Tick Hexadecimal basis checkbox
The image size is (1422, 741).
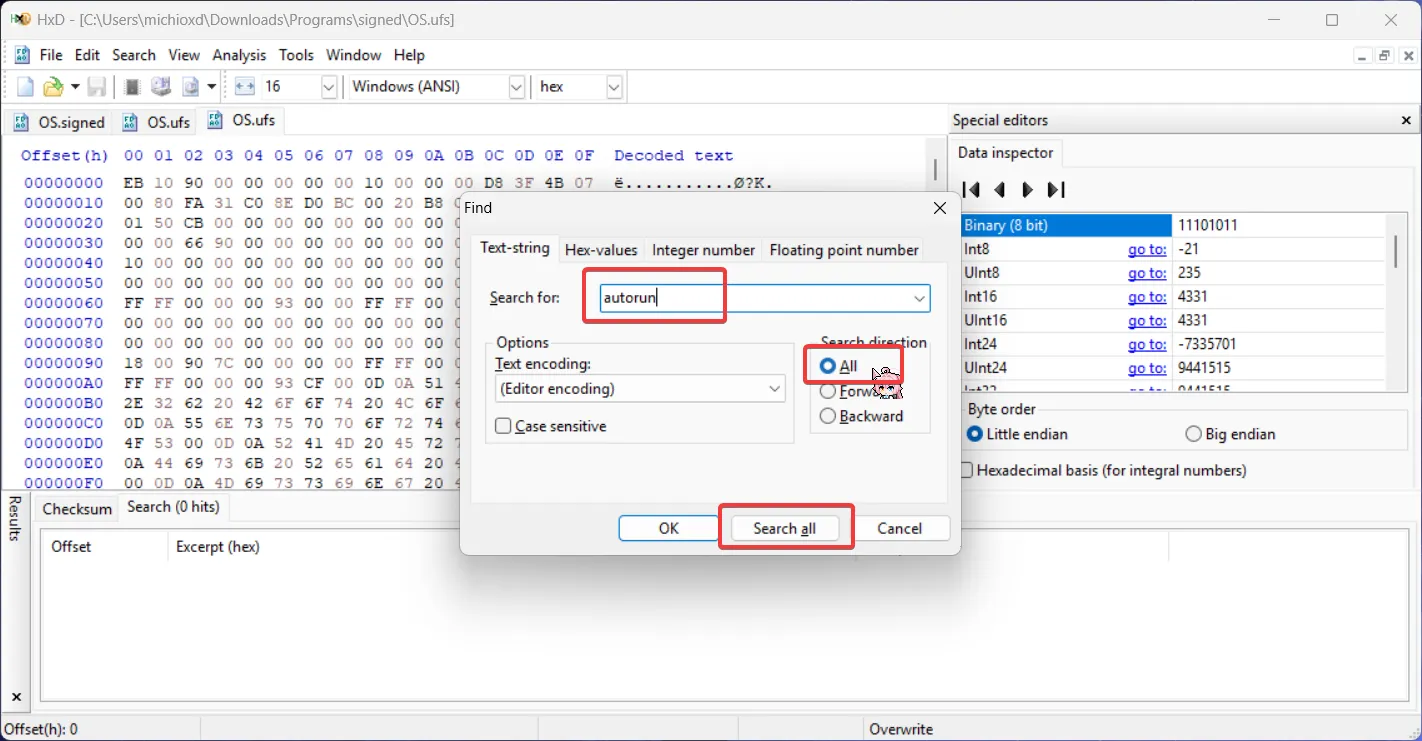966,470
